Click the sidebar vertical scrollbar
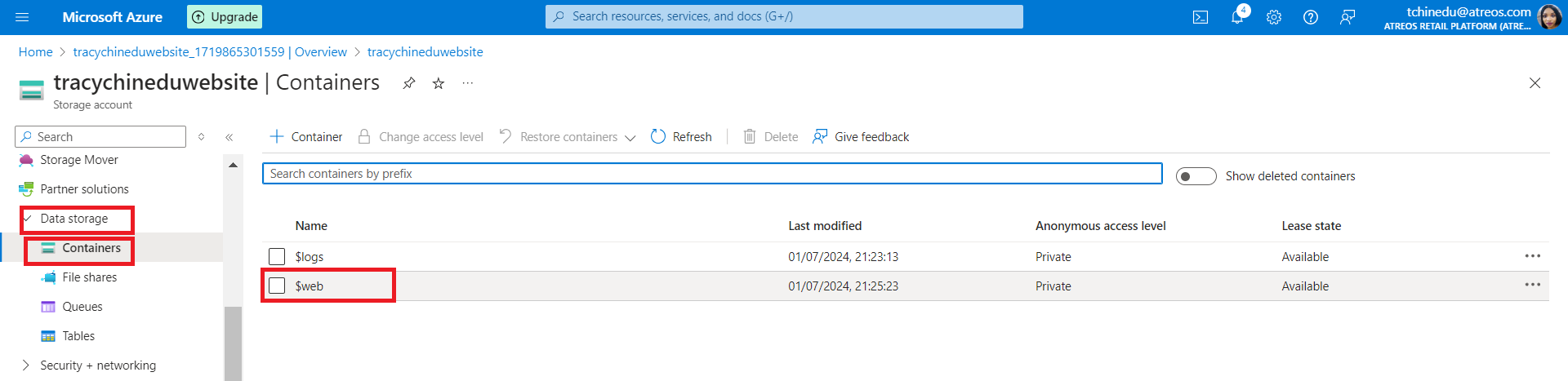The height and width of the screenshot is (381, 1568). click(233, 343)
